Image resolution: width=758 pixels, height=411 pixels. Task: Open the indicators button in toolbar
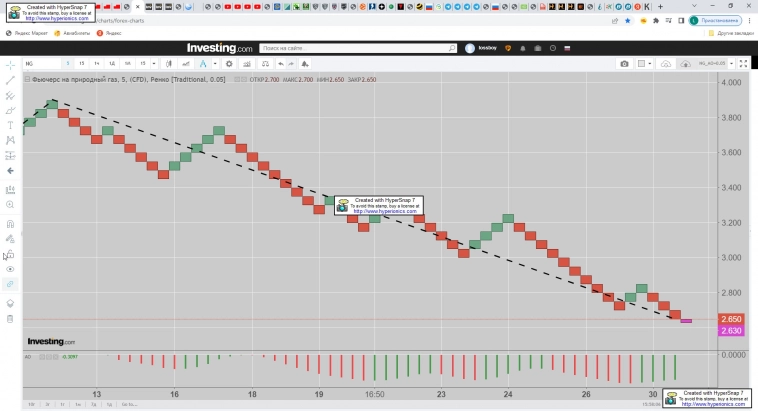click(x=186, y=64)
